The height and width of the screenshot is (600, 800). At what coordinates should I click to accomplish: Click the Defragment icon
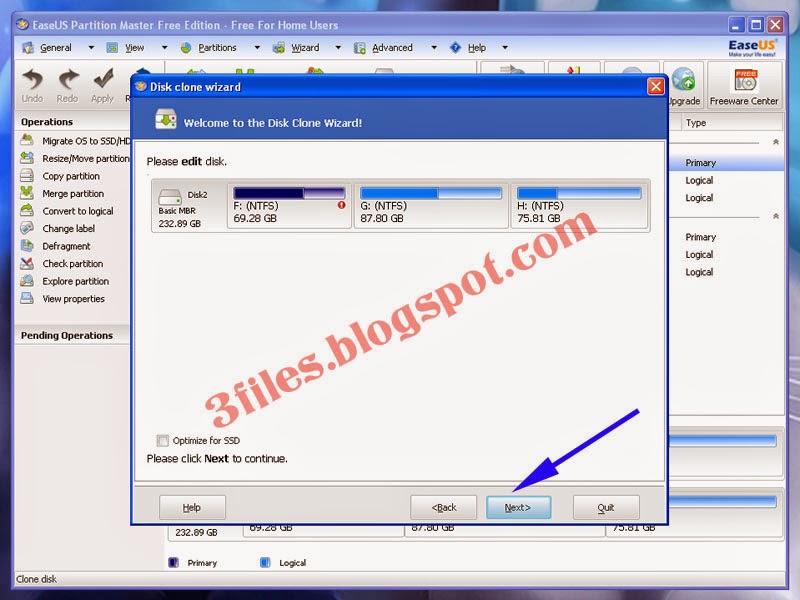(x=27, y=245)
